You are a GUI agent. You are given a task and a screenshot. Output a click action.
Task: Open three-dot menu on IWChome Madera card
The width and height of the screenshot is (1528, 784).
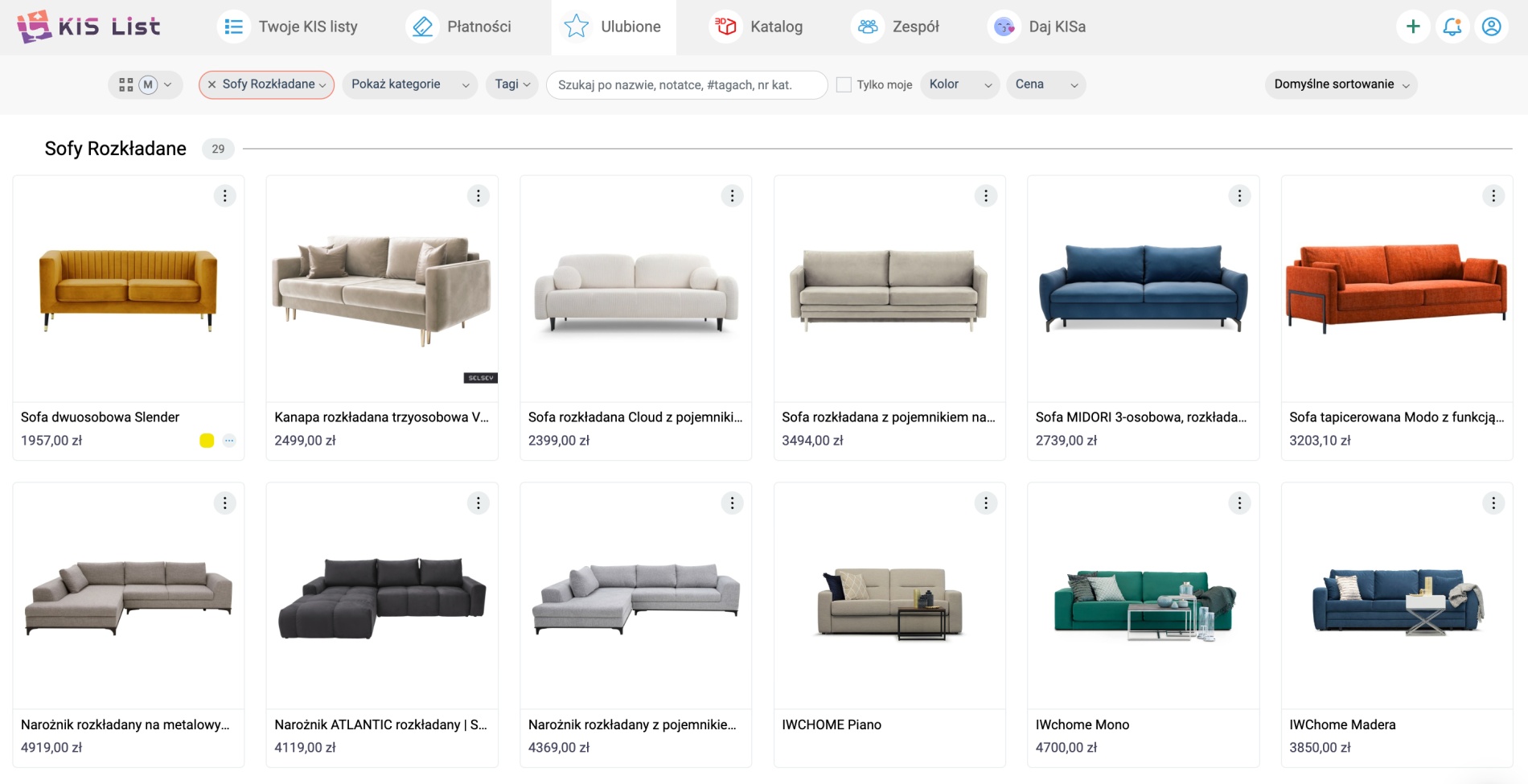pyautogui.click(x=1493, y=503)
